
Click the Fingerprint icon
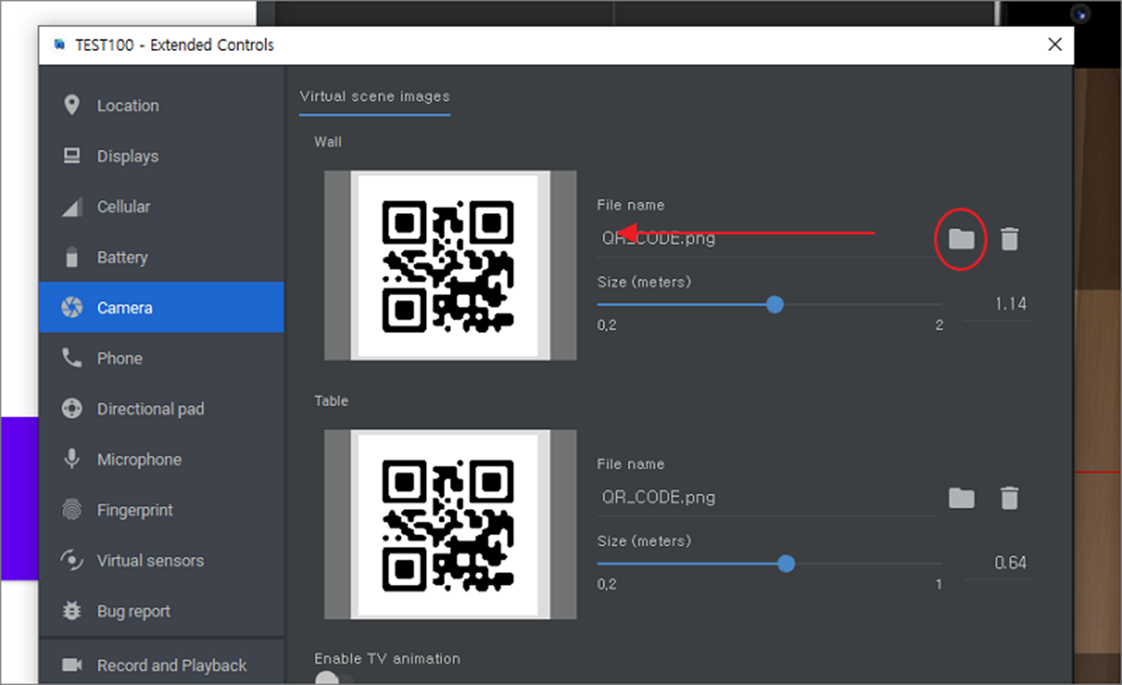(x=72, y=510)
